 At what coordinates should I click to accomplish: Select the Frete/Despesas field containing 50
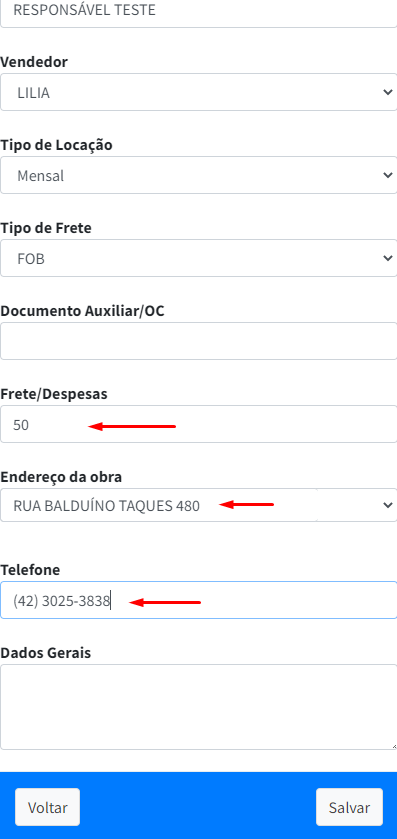[198, 424]
